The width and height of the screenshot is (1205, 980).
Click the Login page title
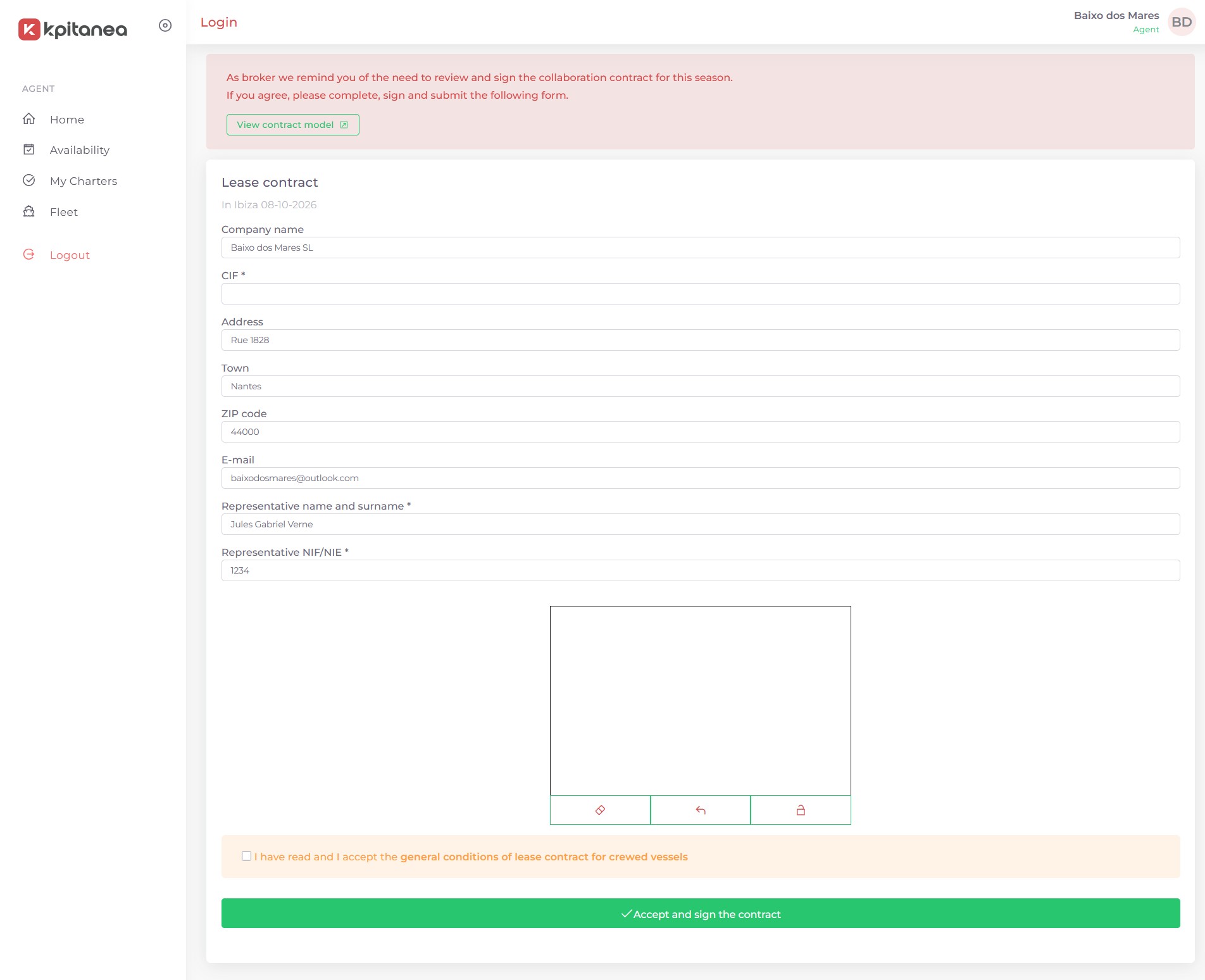(219, 22)
